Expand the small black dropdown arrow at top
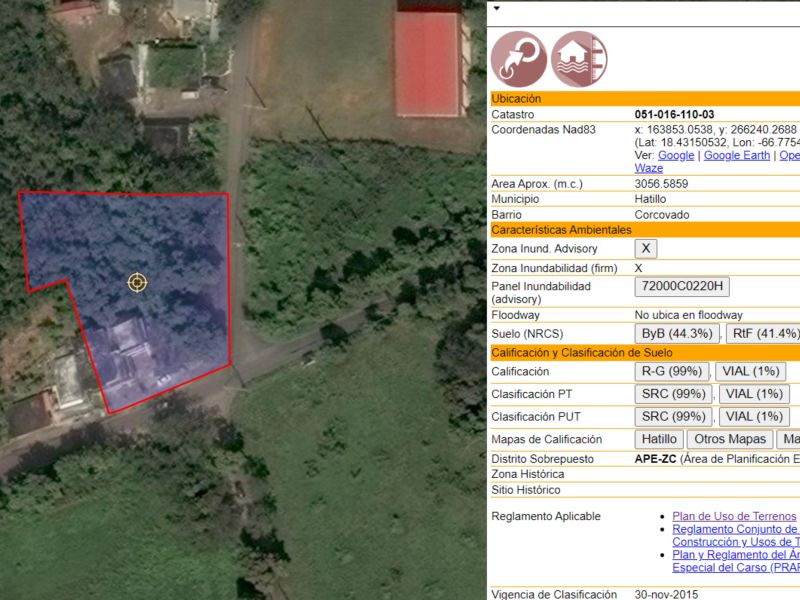The height and width of the screenshot is (600, 800). (497, 8)
